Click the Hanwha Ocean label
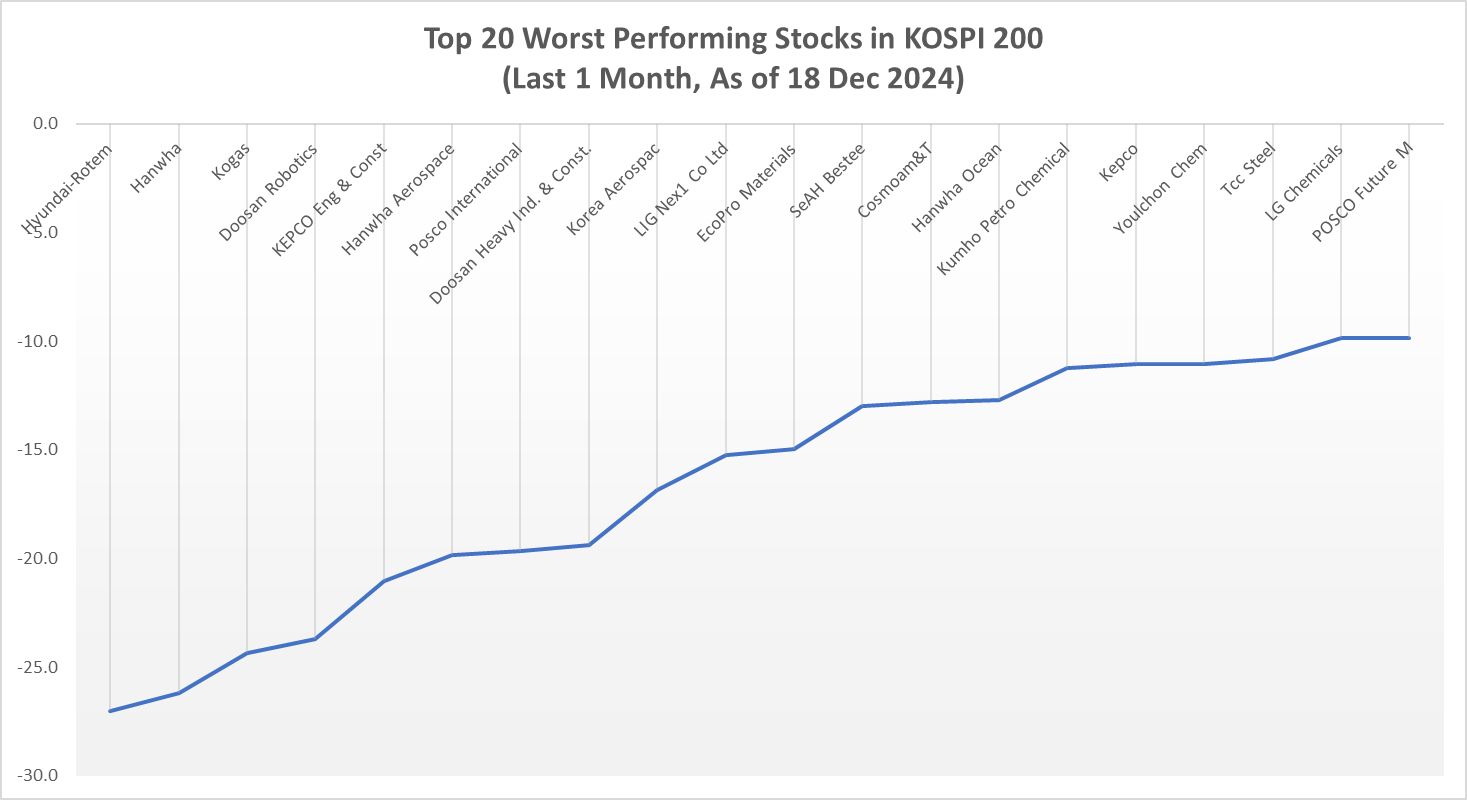This screenshot has width=1467, height=800. click(957, 187)
